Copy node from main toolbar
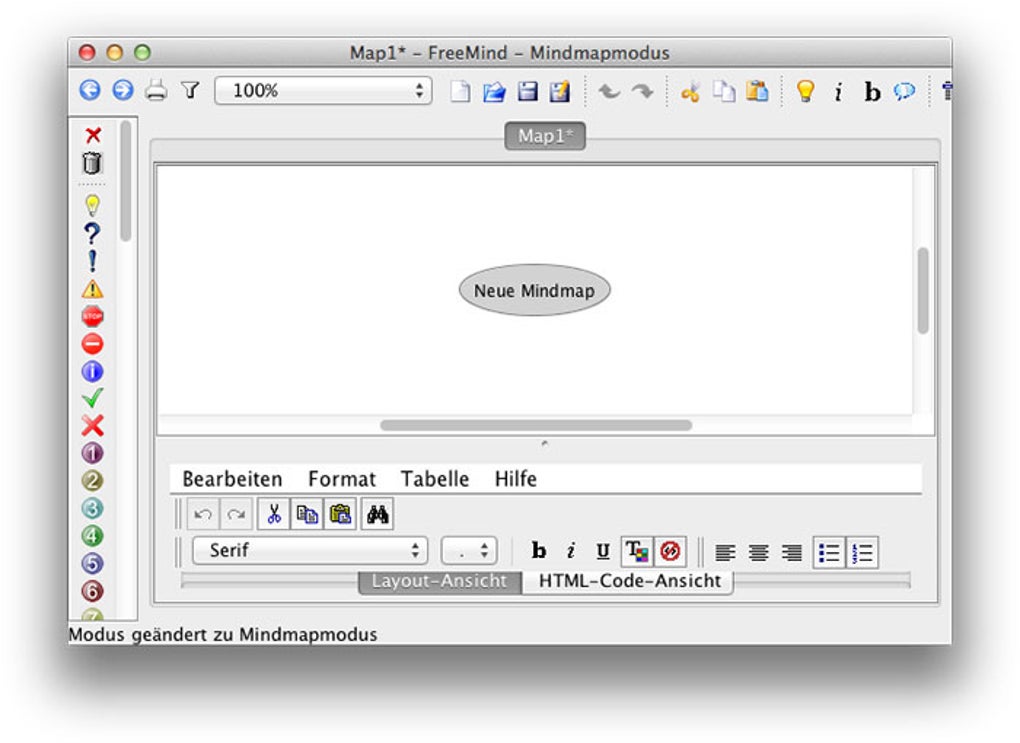Viewport: 1020px width, 743px height. tap(724, 91)
